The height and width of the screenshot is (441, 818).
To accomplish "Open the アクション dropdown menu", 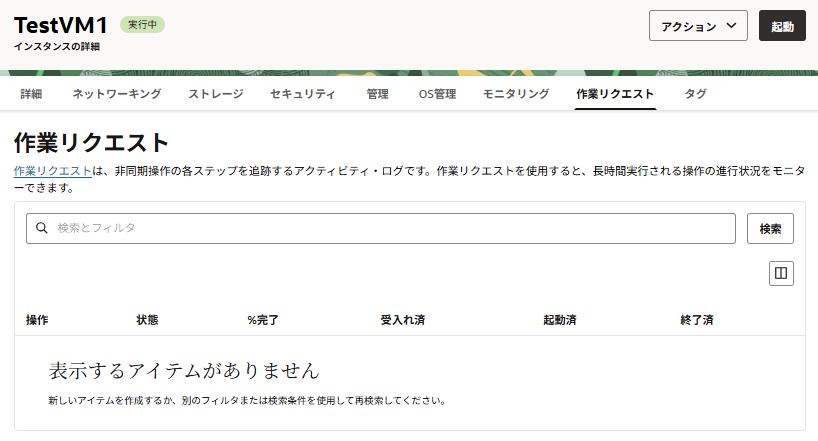I will click(698, 27).
